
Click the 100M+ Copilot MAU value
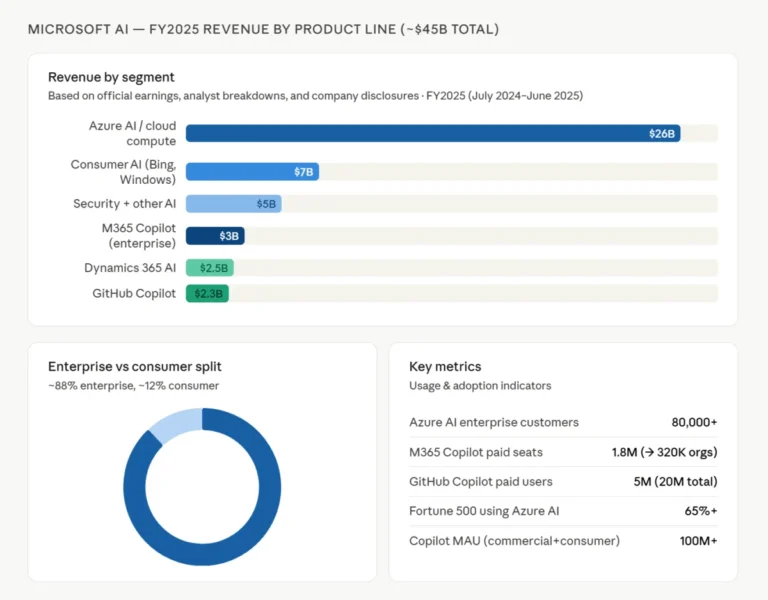click(698, 541)
